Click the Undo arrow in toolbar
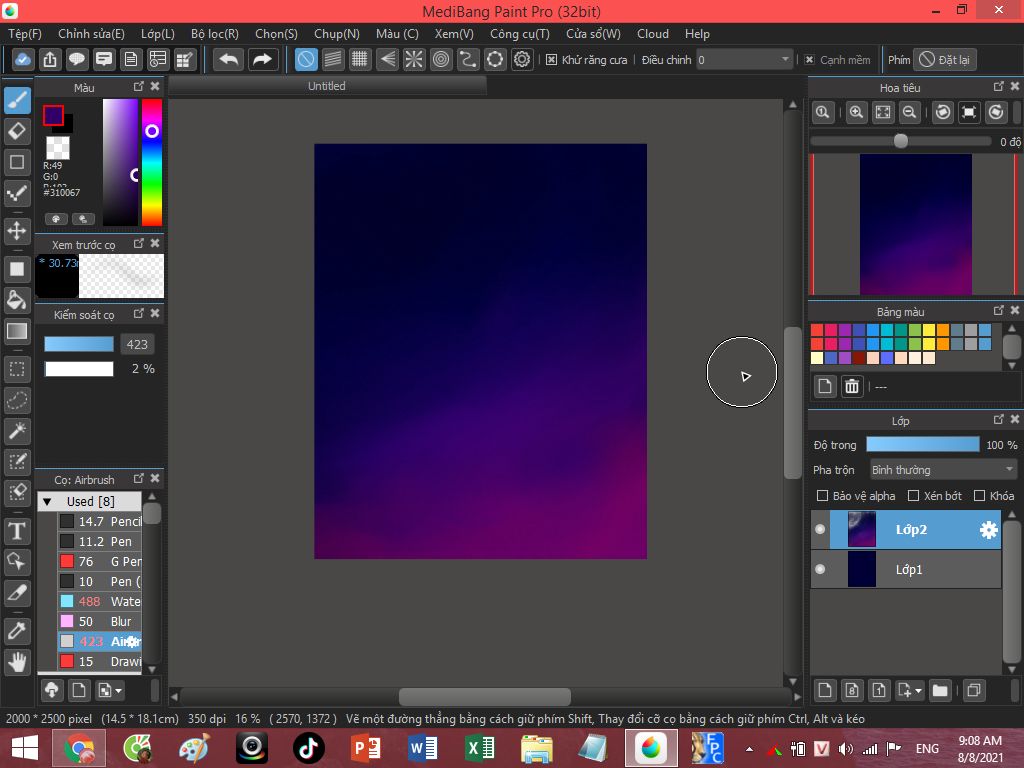Image resolution: width=1024 pixels, height=768 pixels. pos(229,59)
